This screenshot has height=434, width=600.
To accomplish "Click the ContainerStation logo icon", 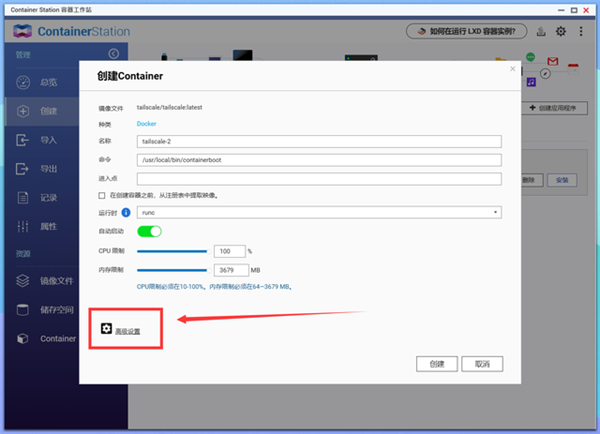I will tap(22, 31).
